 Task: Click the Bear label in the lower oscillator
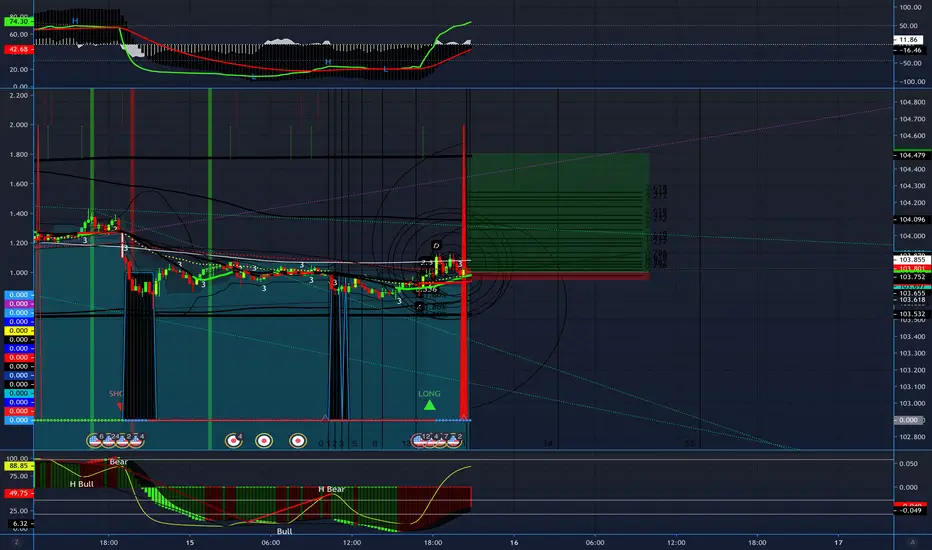[118, 462]
